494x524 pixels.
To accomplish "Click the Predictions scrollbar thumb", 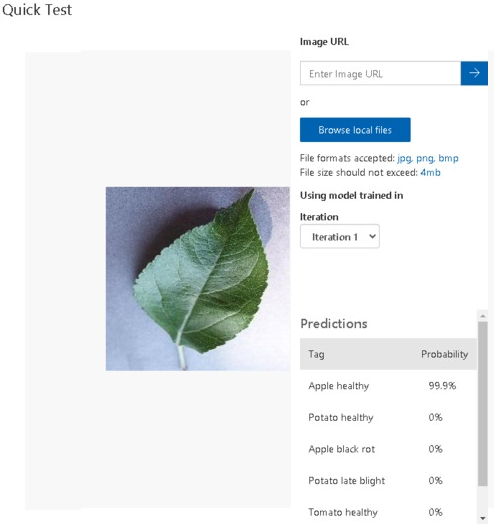I will point(482,404).
